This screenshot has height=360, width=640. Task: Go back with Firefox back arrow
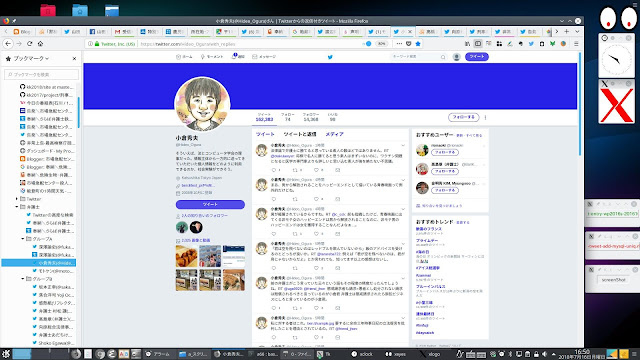[x=8, y=44]
